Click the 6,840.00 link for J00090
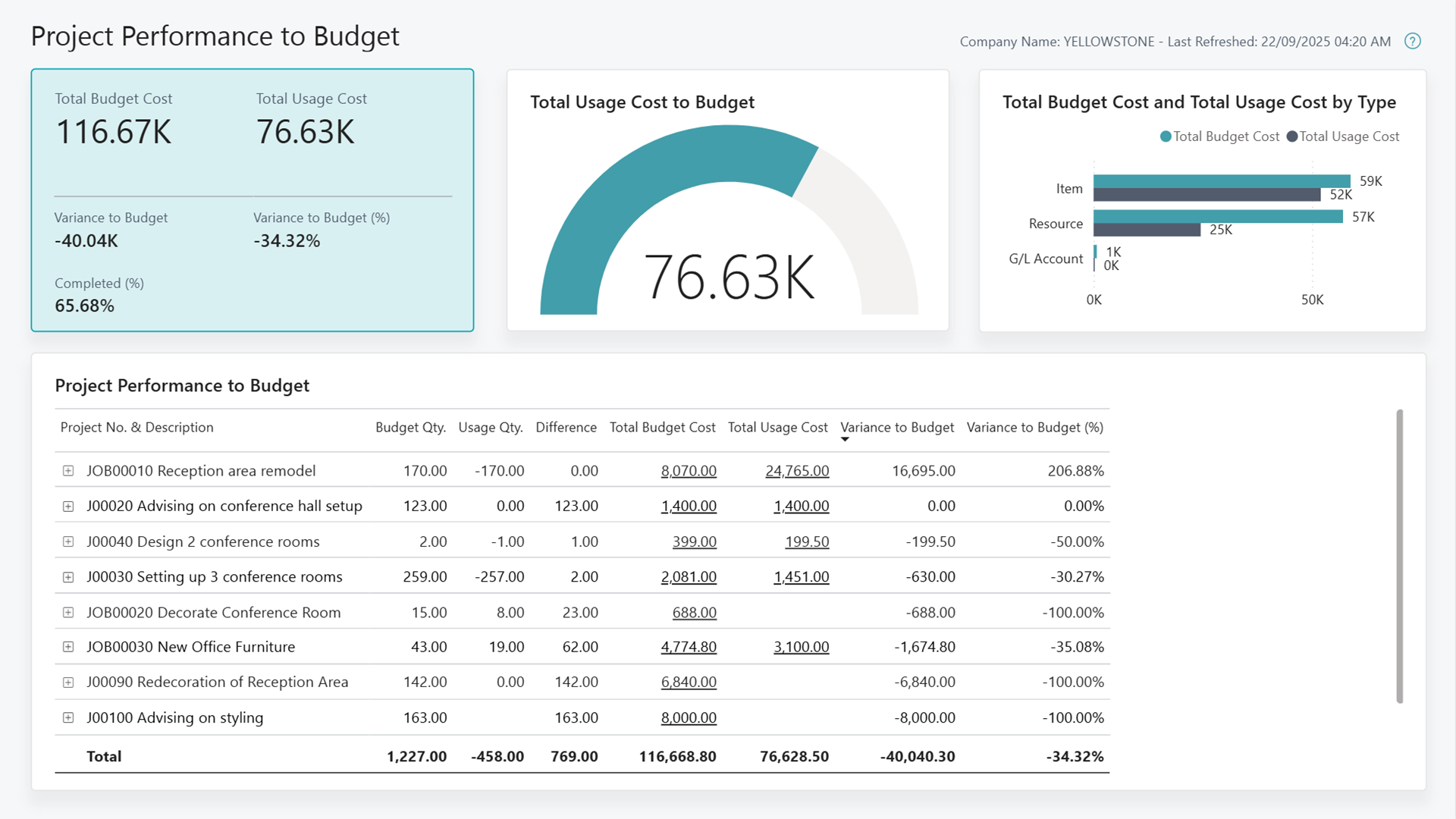Viewport: 1456px width, 819px height. [x=688, y=682]
